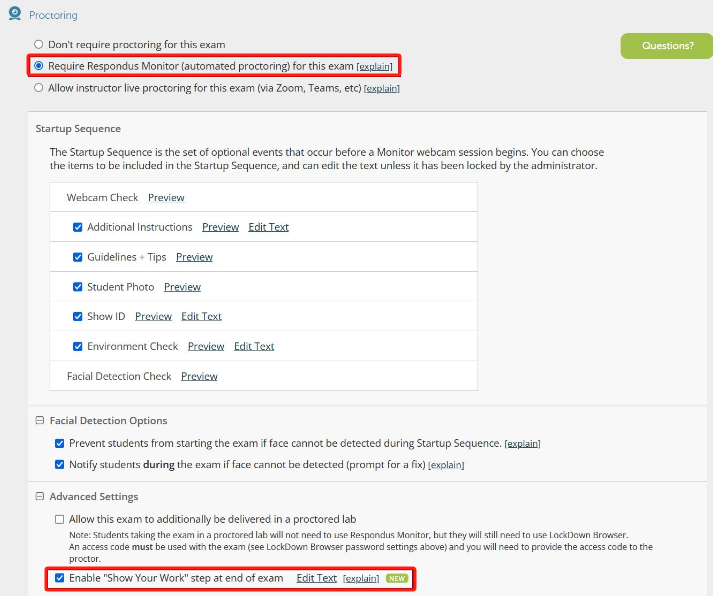Click explain link for Prevent students option
Image resolution: width=713 pixels, height=596 pixels.
click(522, 444)
